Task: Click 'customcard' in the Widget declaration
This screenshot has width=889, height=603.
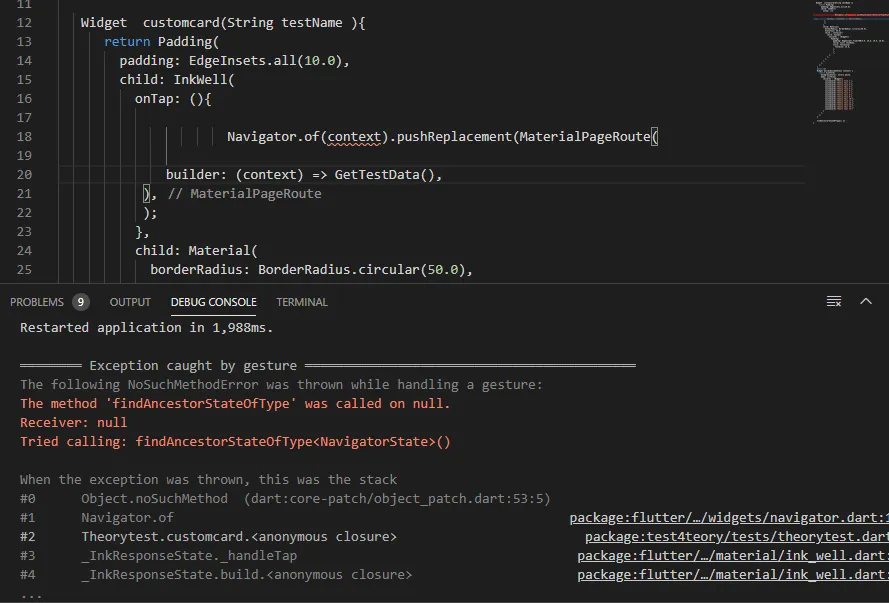Action: click(181, 23)
